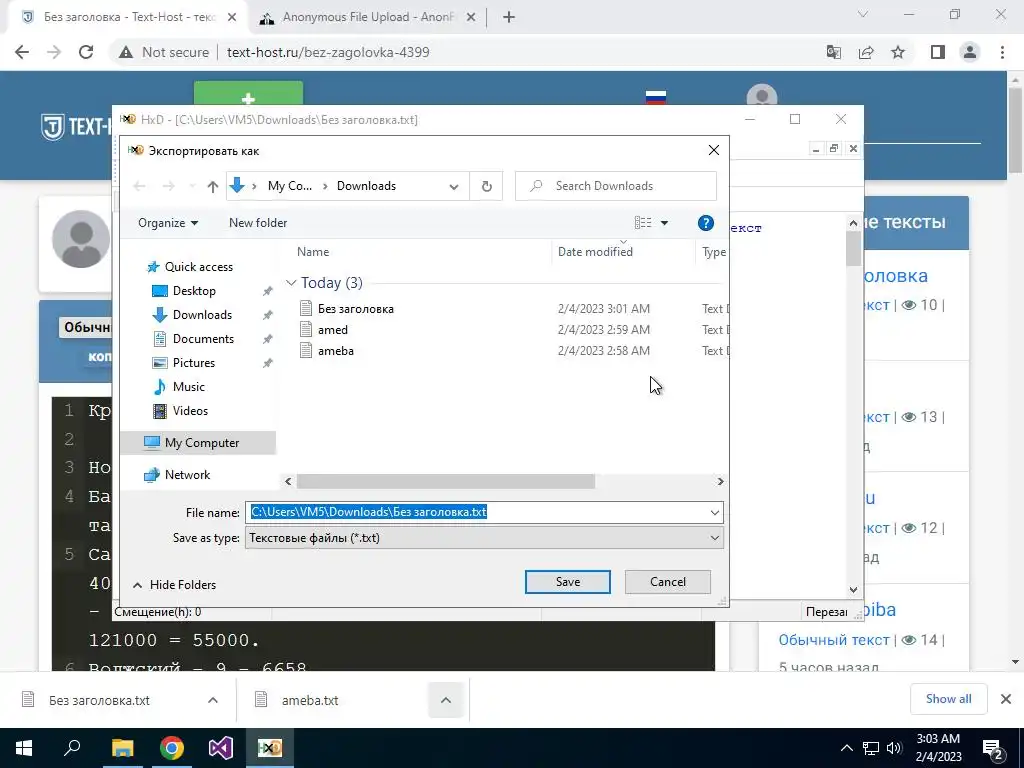Select Music in navigation pane
Viewport: 1024px width, 768px height.
click(188, 387)
